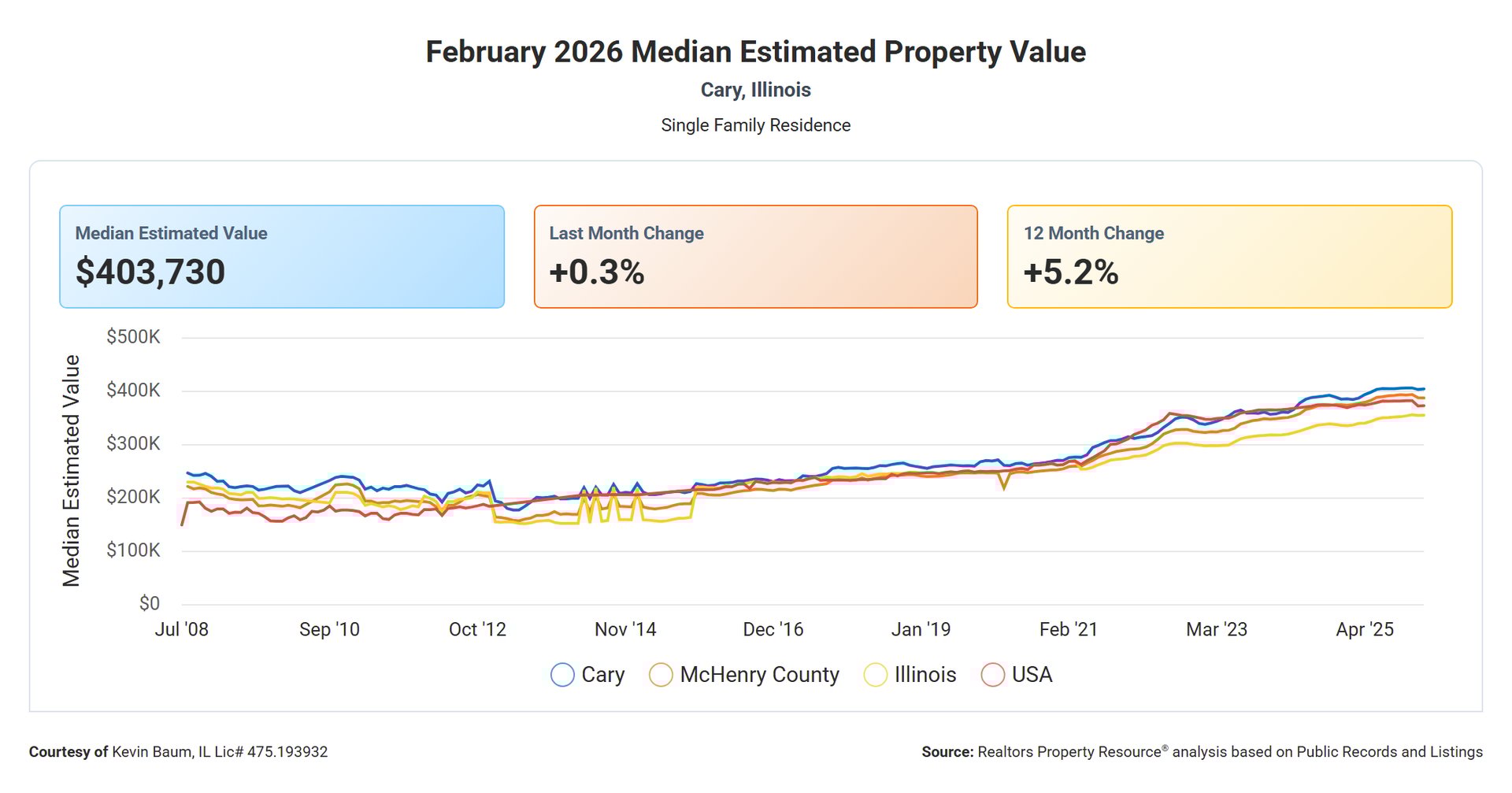Click the February 2026 chart title
1512x793 pixels.
(755, 52)
